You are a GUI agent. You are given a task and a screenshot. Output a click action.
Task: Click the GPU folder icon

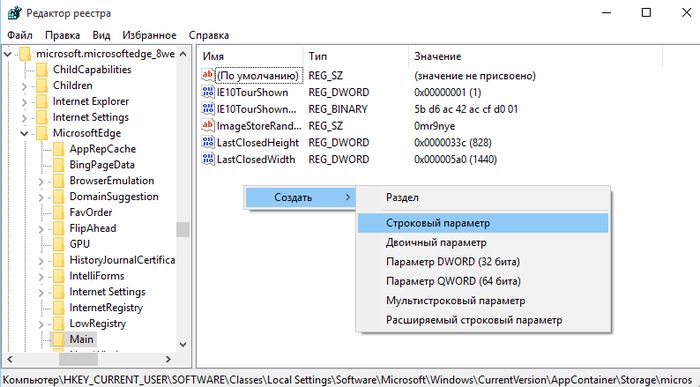pos(58,244)
